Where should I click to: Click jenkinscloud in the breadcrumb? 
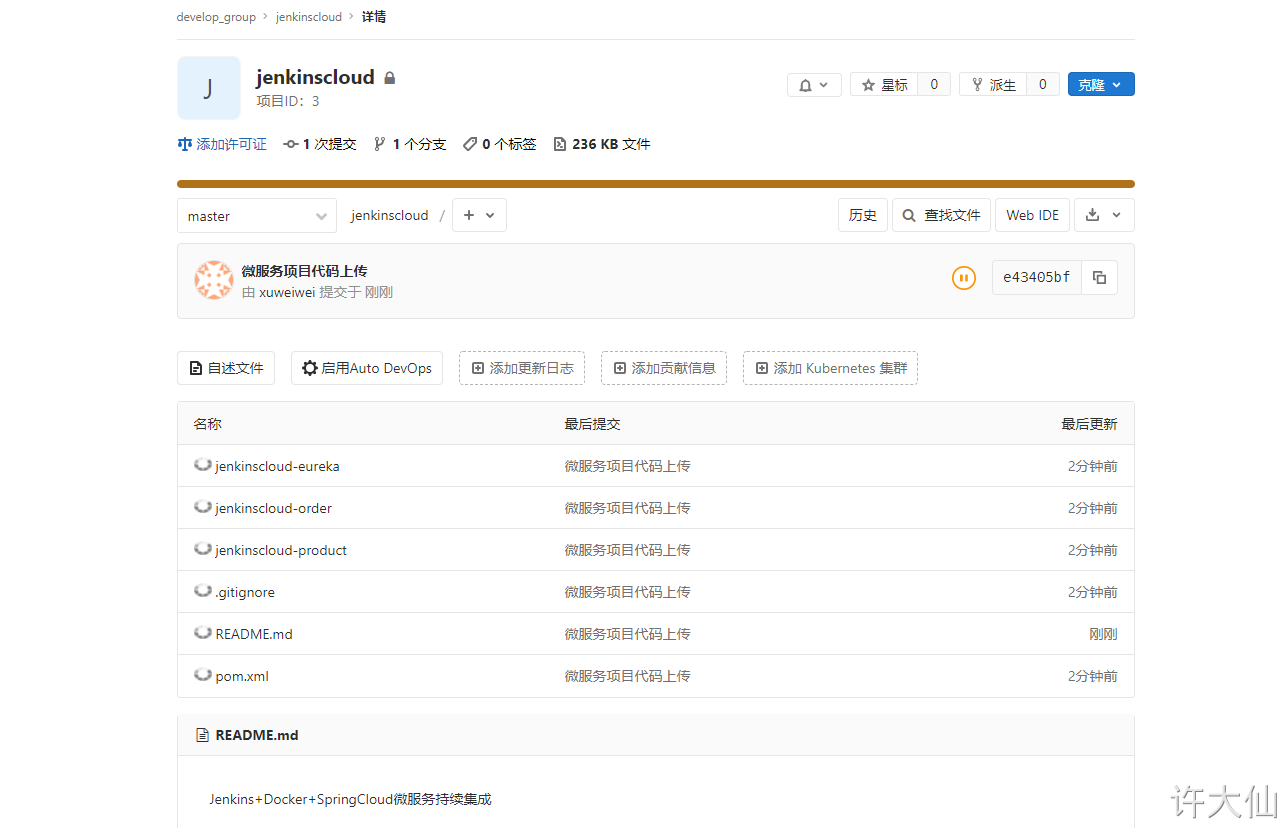pyautogui.click(x=309, y=17)
